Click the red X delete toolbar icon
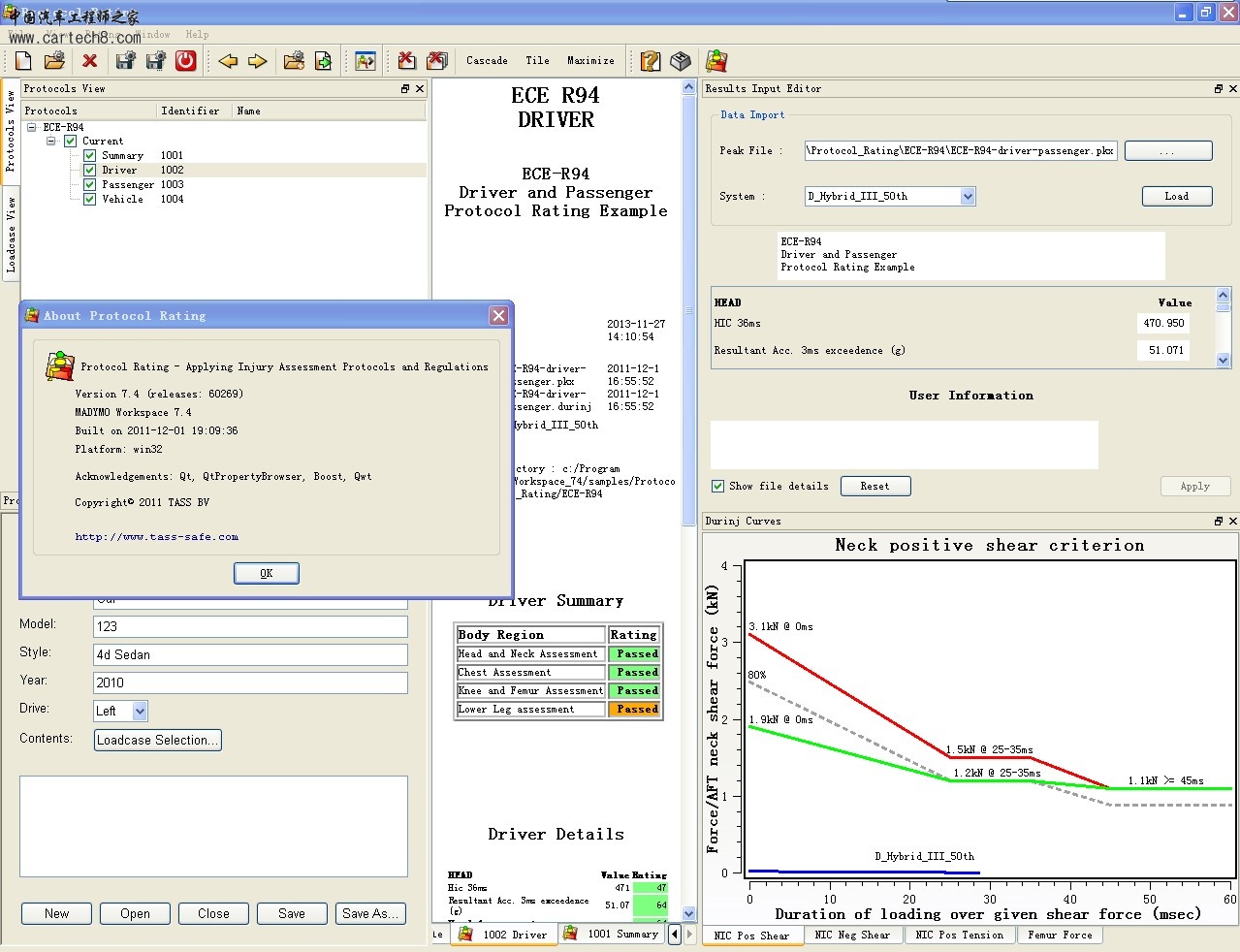This screenshot has height=952, width=1240. (90, 61)
